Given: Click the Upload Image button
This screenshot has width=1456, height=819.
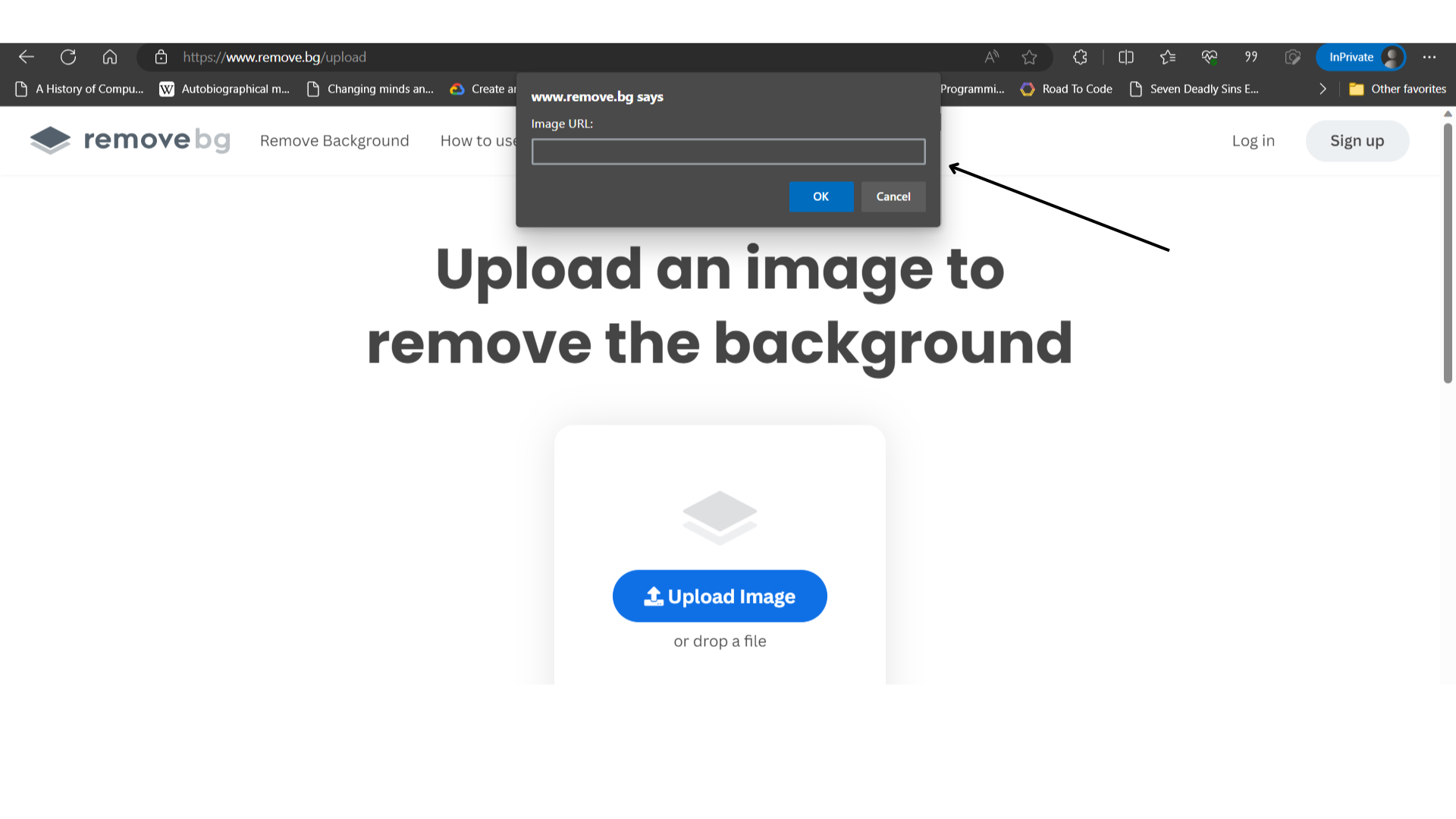Looking at the screenshot, I should pos(719,596).
